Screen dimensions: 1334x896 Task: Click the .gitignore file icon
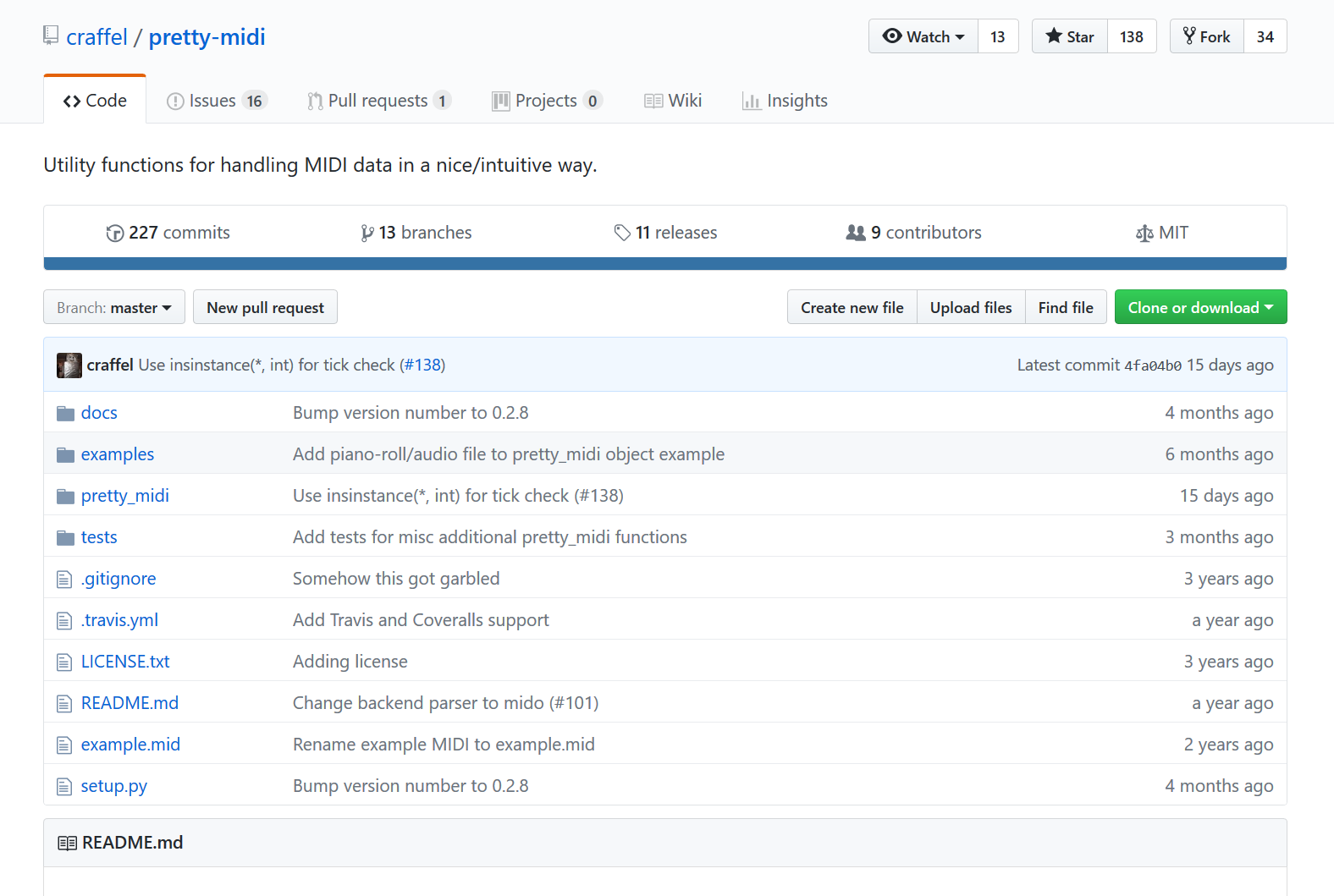tap(64, 579)
